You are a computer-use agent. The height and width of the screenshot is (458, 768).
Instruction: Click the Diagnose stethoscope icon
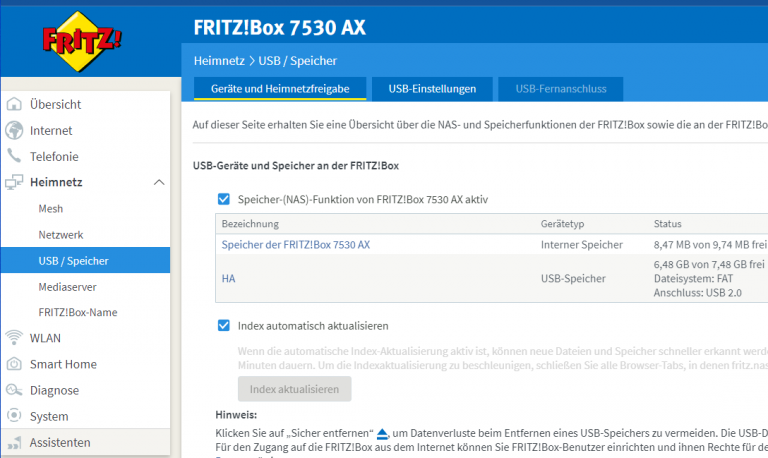point(14,390)
